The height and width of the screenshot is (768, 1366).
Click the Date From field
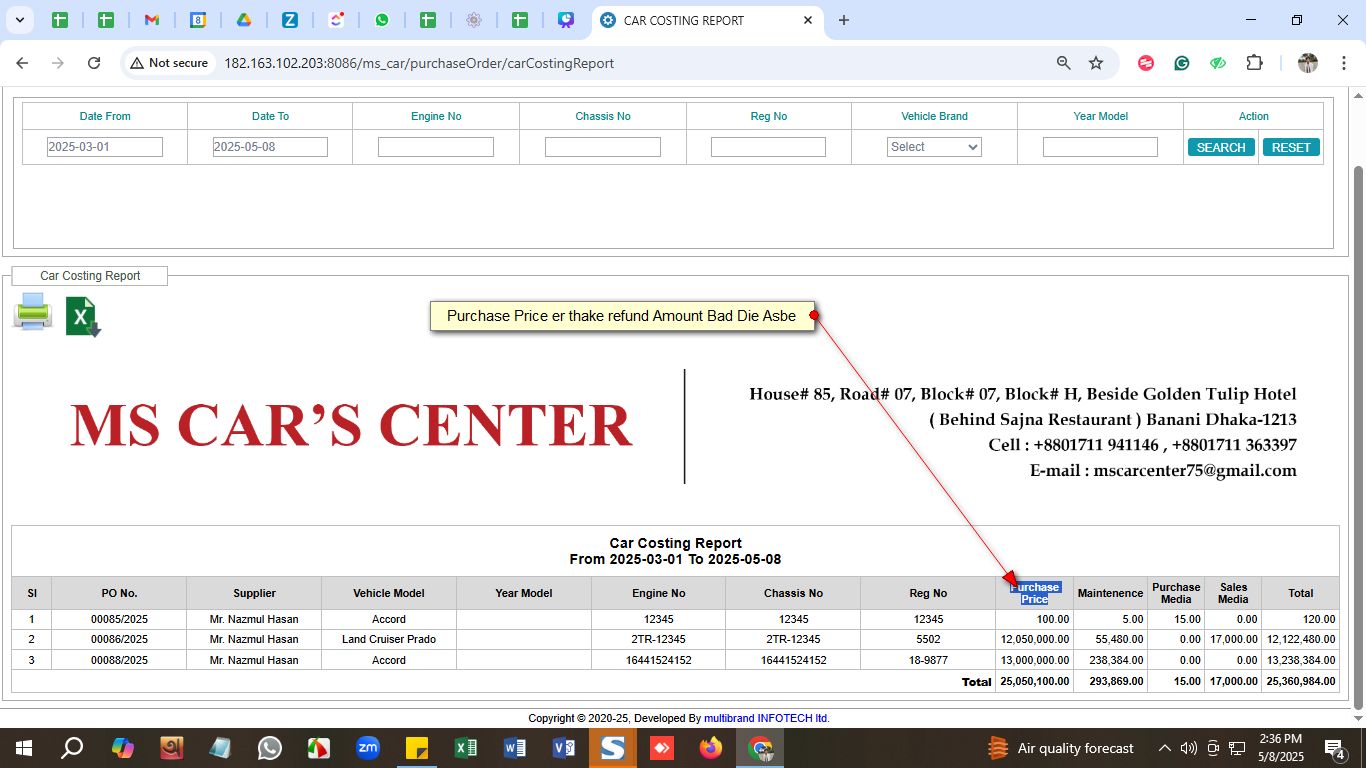tap(105, 147)
